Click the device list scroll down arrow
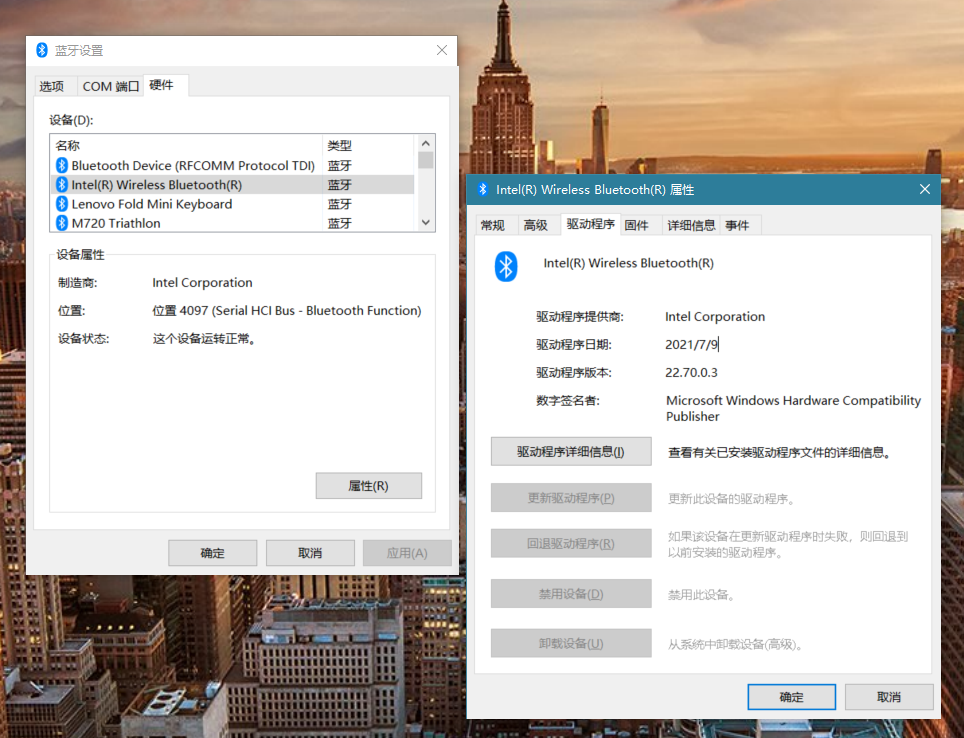 [x=425, y=223]
